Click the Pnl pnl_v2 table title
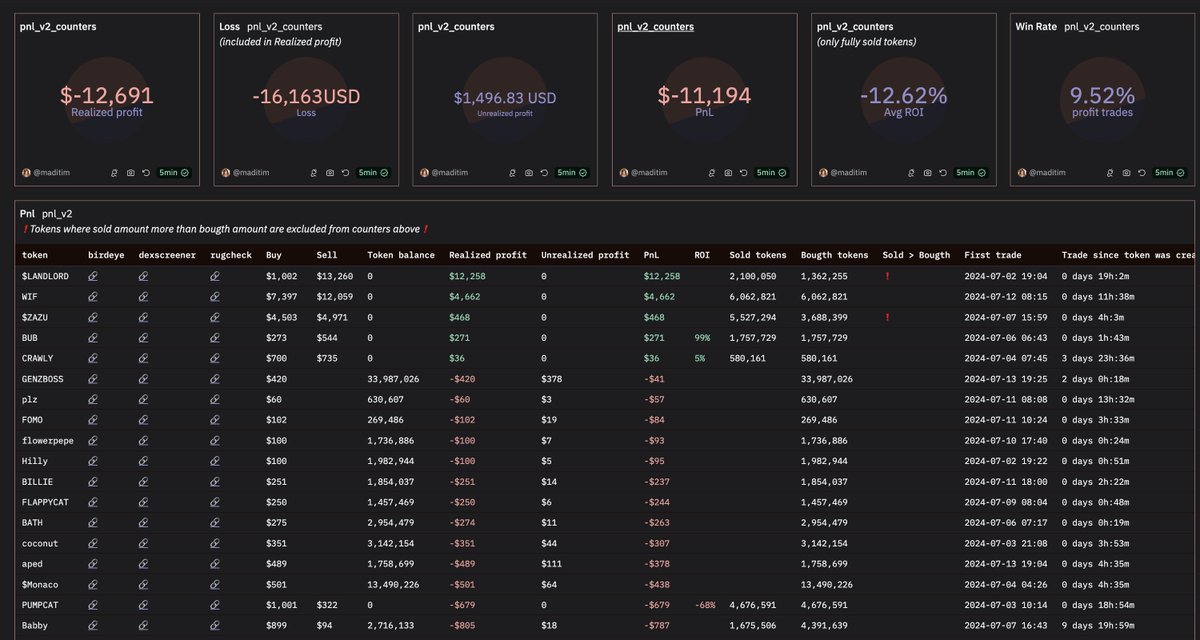1200x640 pixels. (x=46, y=214)
